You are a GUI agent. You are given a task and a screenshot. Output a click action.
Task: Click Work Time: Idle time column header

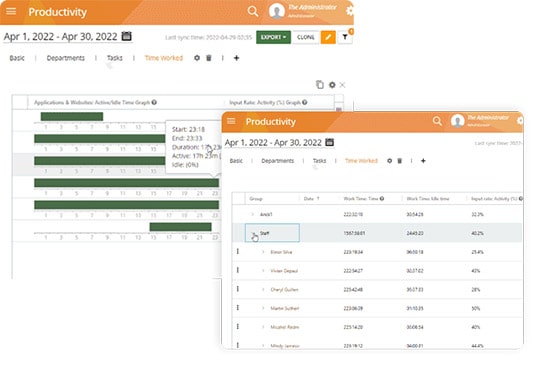[x=428, y=199]
